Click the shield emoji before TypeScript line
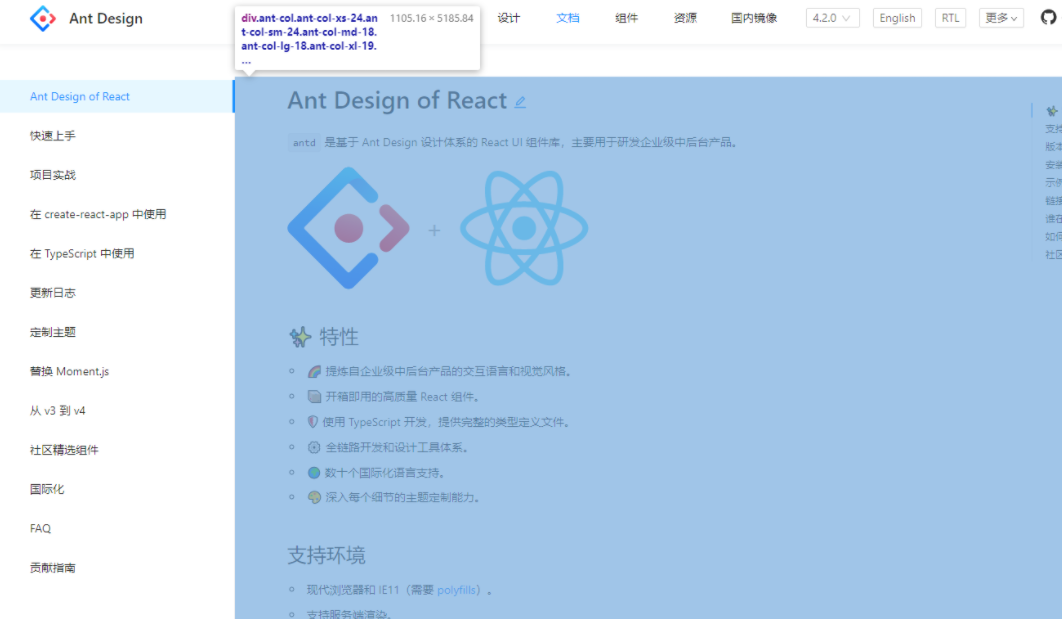 coord(312,422)
